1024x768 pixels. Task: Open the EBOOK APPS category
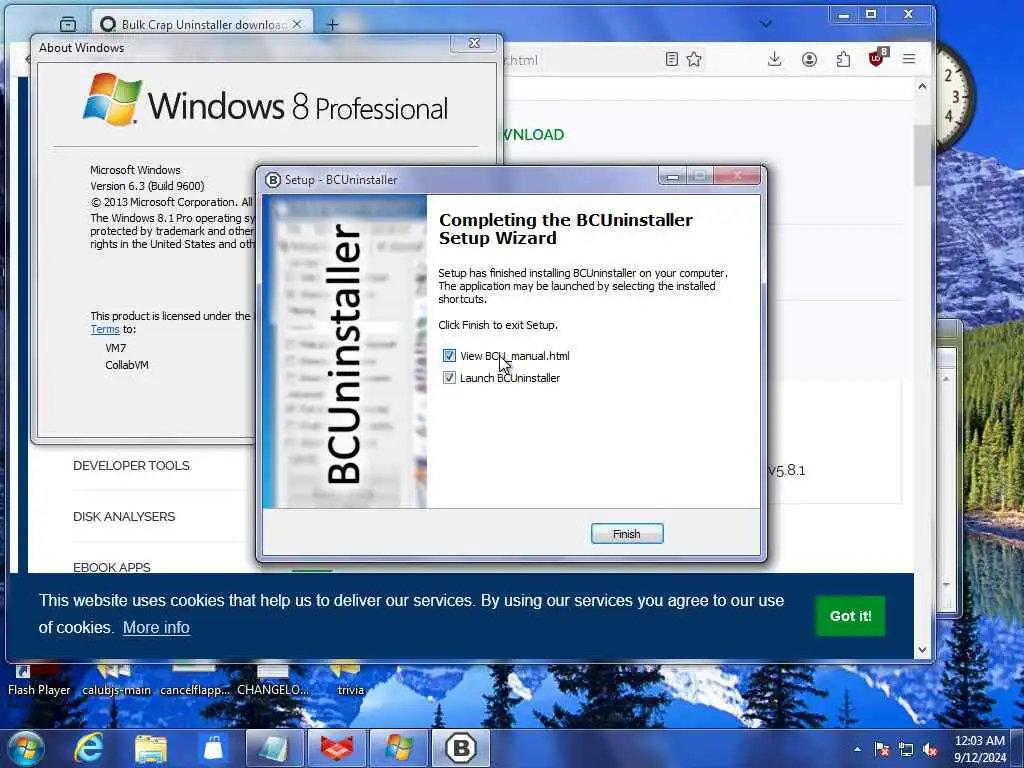coord(112,567)
